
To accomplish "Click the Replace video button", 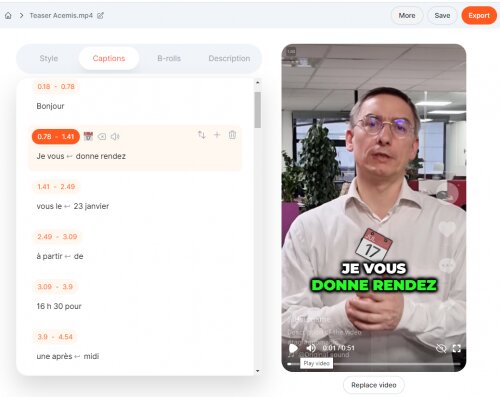I will 374,385.
